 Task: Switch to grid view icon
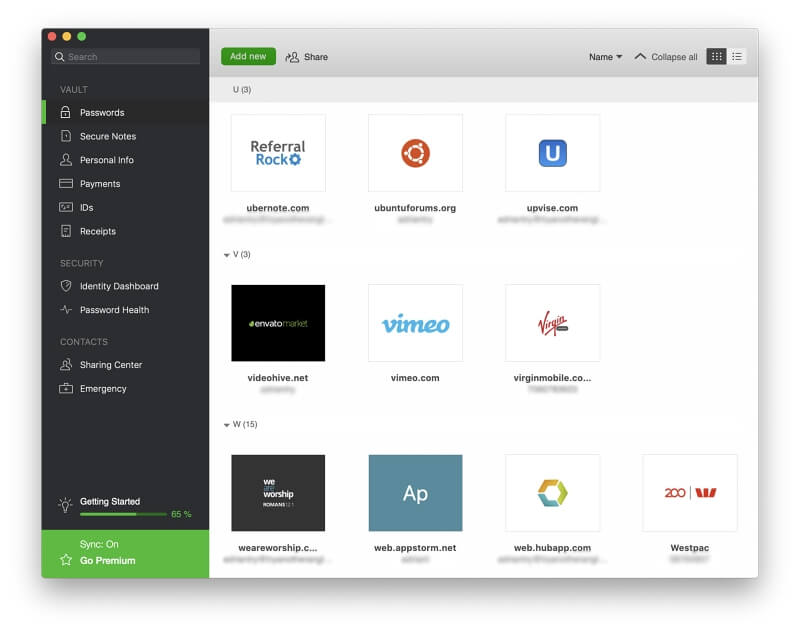pyautogui.click(x=716, y=57)
